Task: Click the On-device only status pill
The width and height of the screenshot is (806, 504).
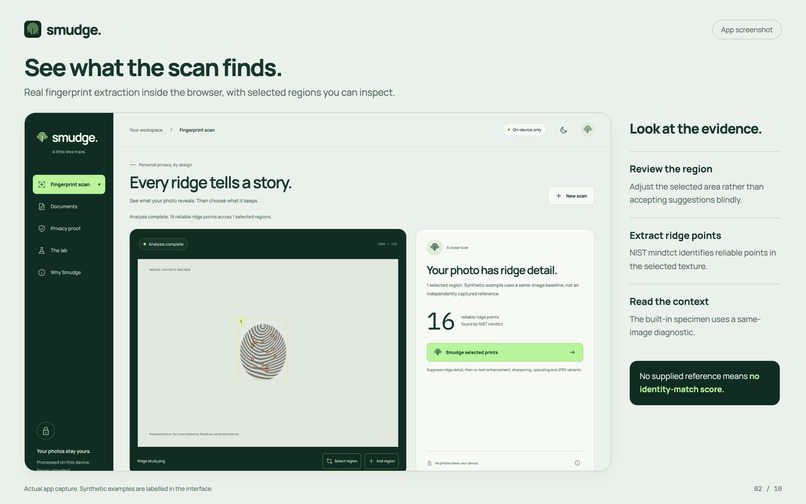Action: click(x=524, y=130)
